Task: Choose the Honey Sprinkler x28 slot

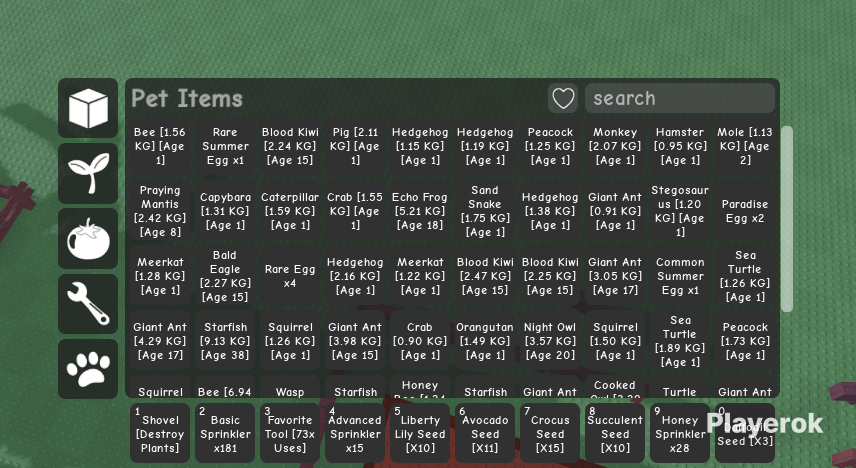Action: 680,433
